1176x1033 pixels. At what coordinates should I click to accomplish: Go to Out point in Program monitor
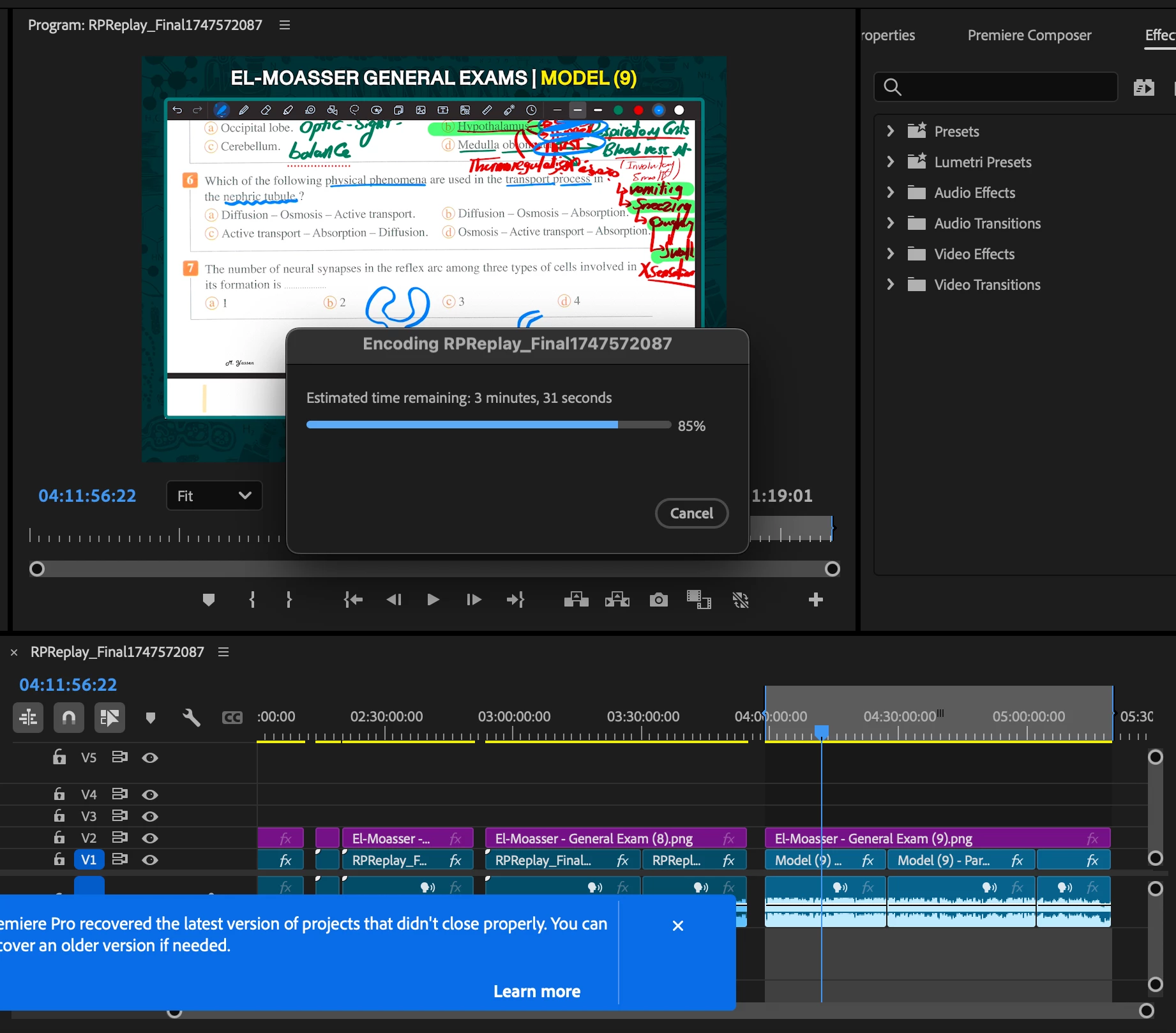point(515,599)
